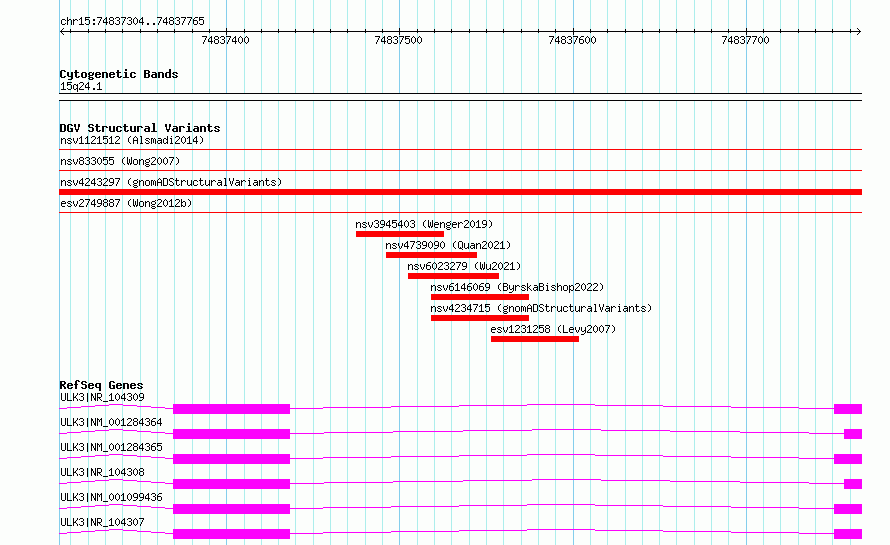
Task: Click the thick red nsv4243297 variant bar
Action: [x=460, y=192]
